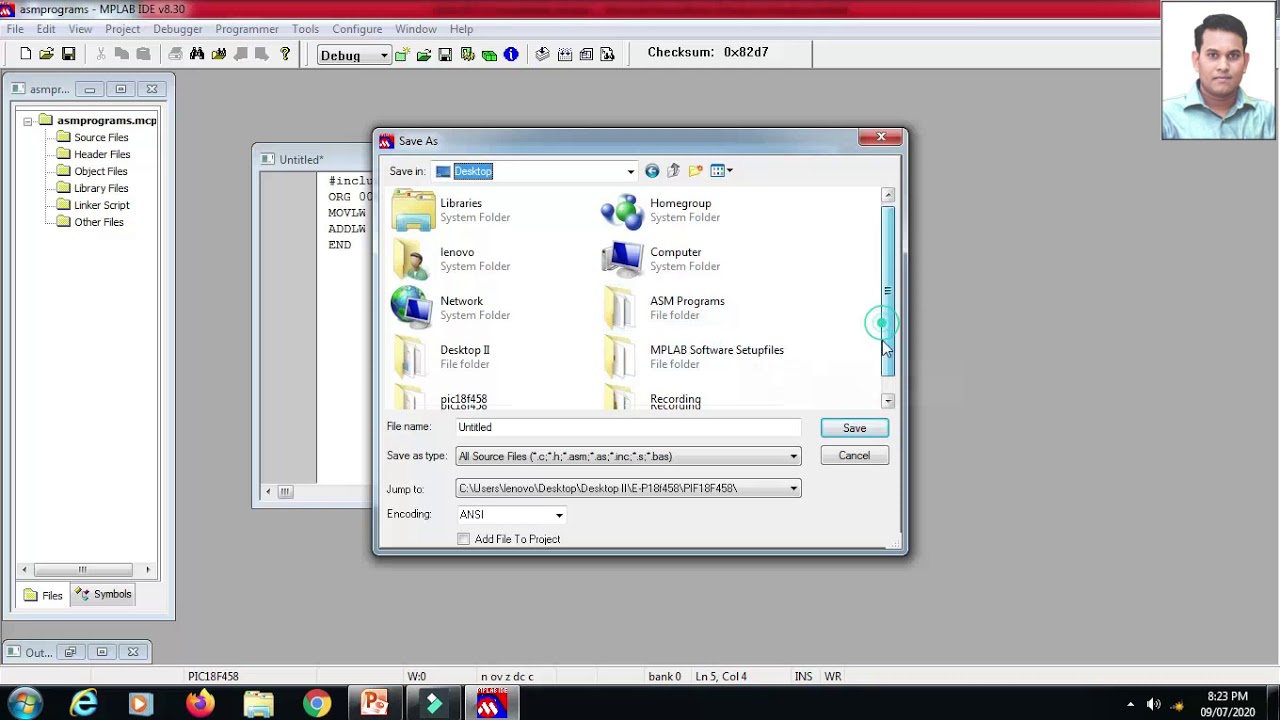Image resolution: width=1280 pixels, height=720 pixels.
Task: Click the file list scroll up arrow
Action: pos(888,195)
